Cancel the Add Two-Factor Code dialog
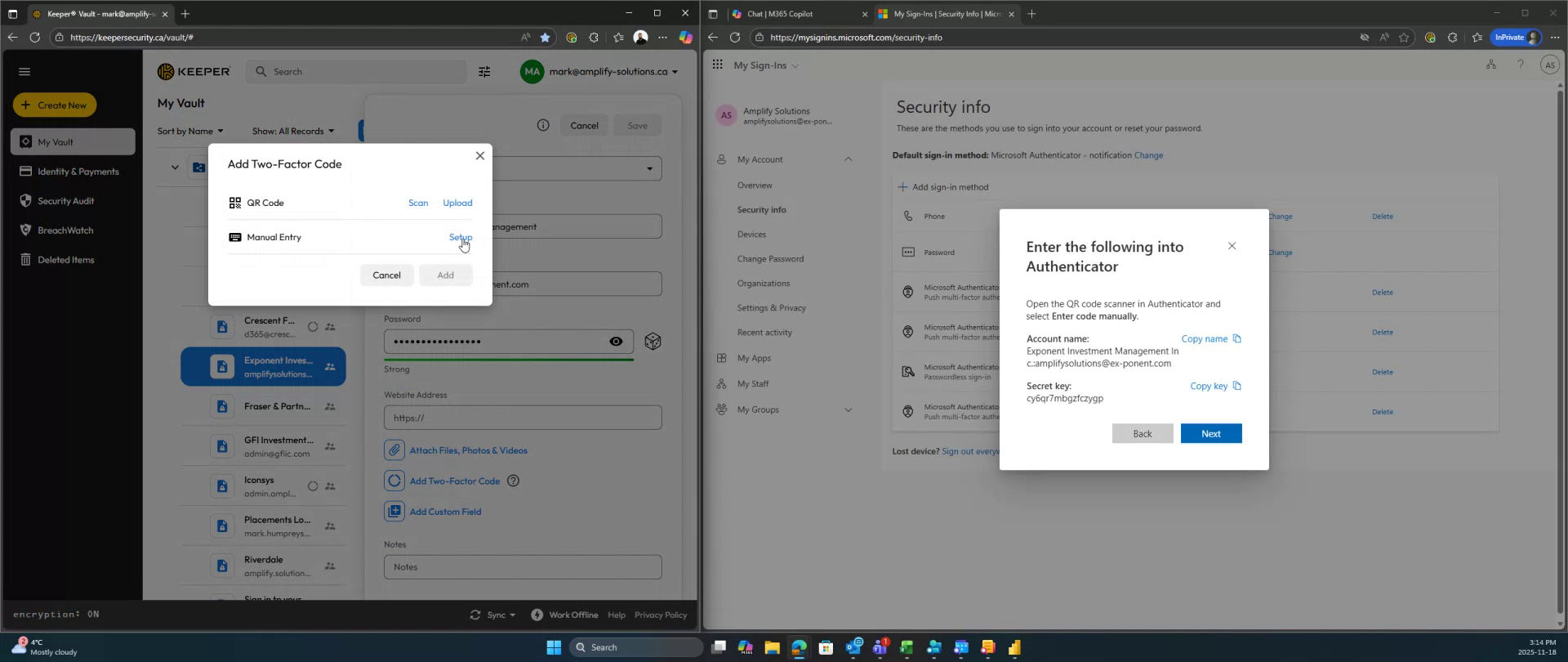The width and height of the screenshot is (1568, 662). coord(386,275)
